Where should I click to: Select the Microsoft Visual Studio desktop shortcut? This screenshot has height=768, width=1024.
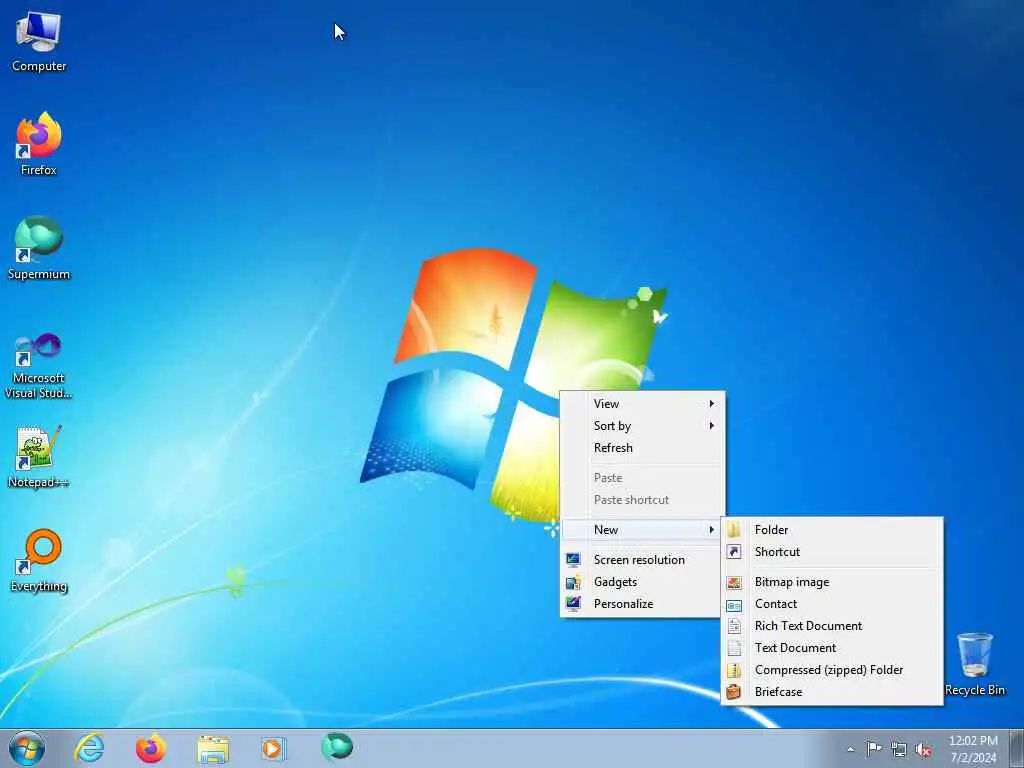click(x=39, y=366)
